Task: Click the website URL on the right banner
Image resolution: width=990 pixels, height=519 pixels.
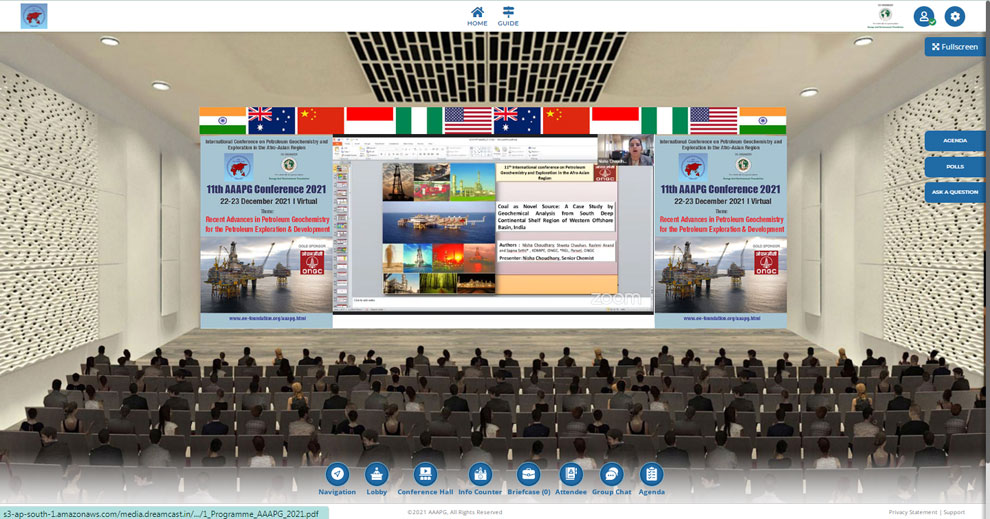Action: (x=721, y=318)
